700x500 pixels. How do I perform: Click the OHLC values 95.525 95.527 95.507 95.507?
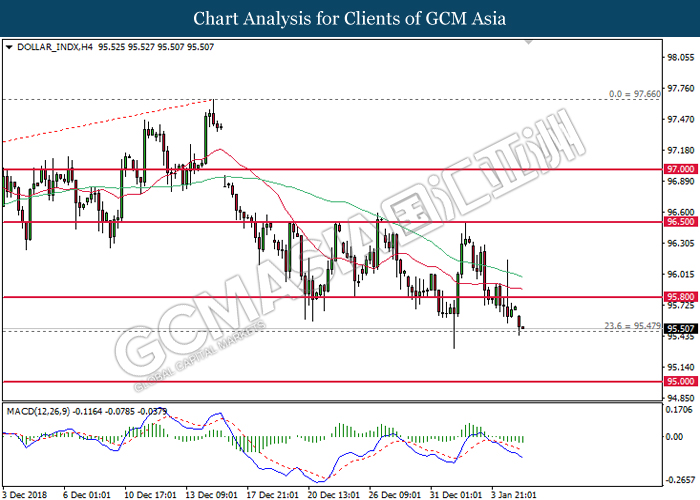tap(156, 47)
